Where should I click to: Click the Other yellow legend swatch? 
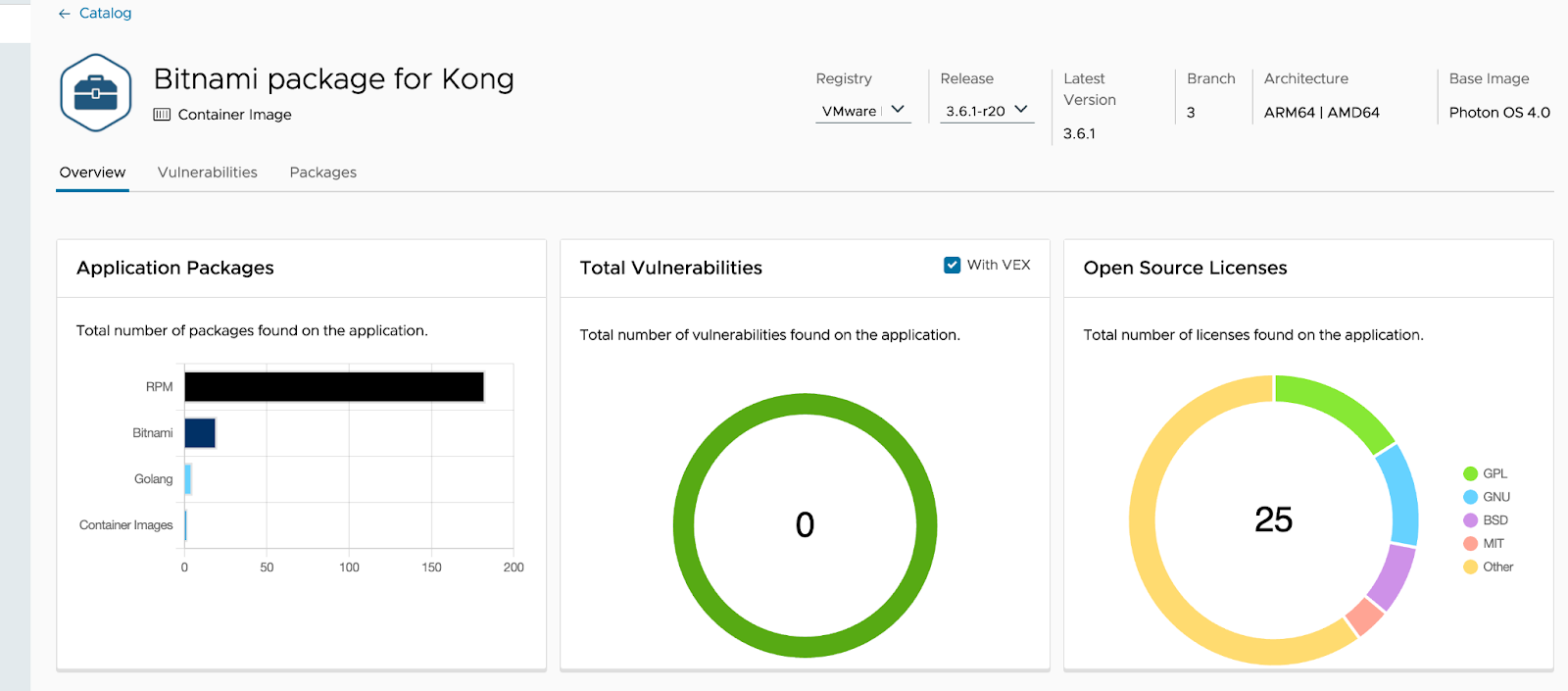[x=1470, y=567]
